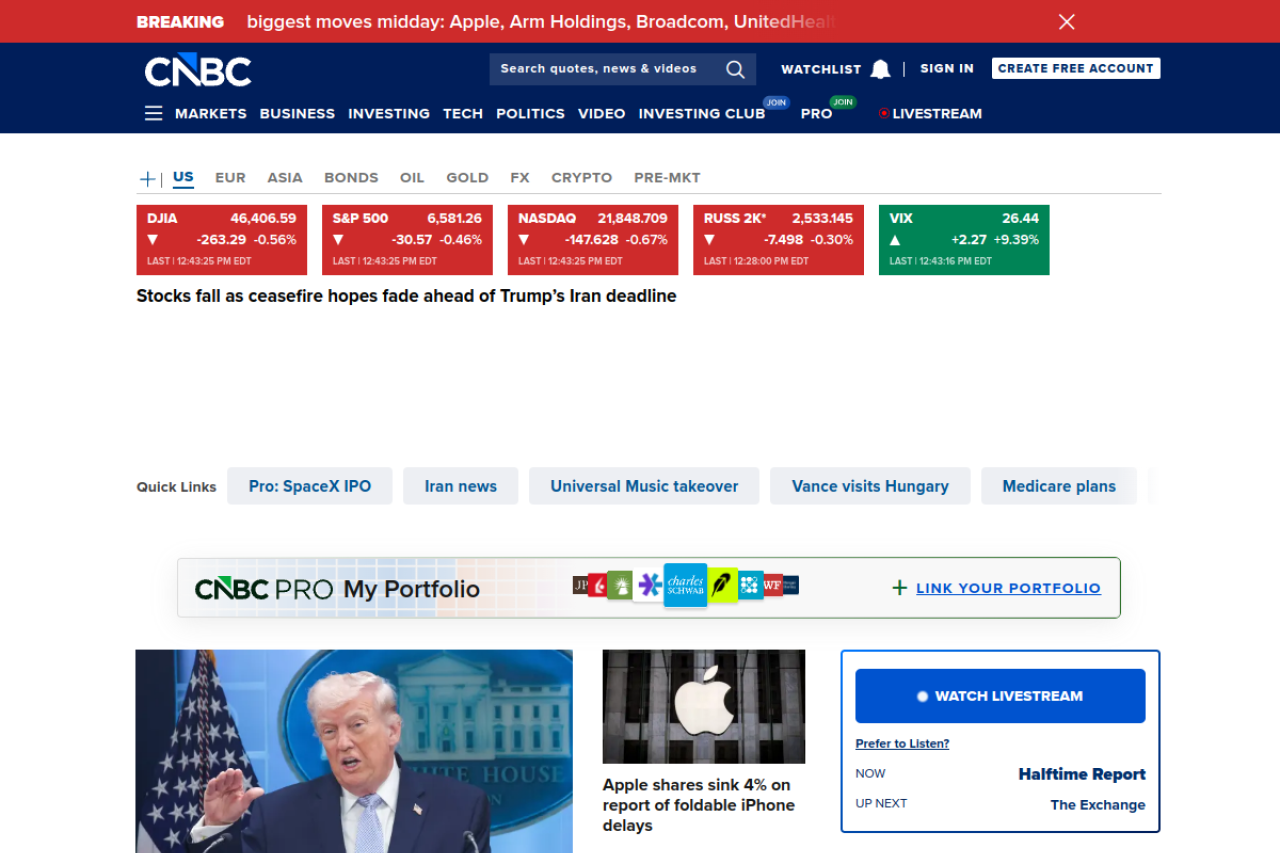The width and height of the screenshot is (1280, 853).
Task: Open the Apple logo article thumbnail
Action: pos(703,706)
